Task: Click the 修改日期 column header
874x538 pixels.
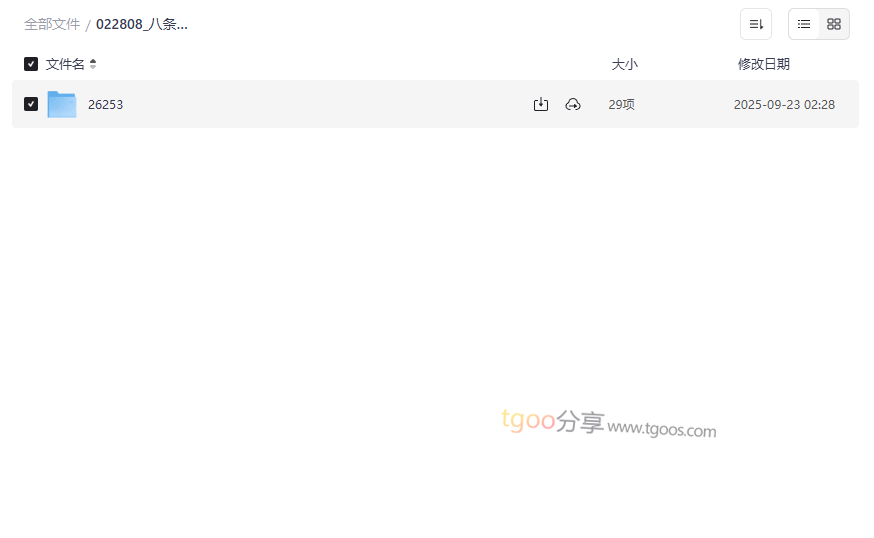Action: click(764, 64)
